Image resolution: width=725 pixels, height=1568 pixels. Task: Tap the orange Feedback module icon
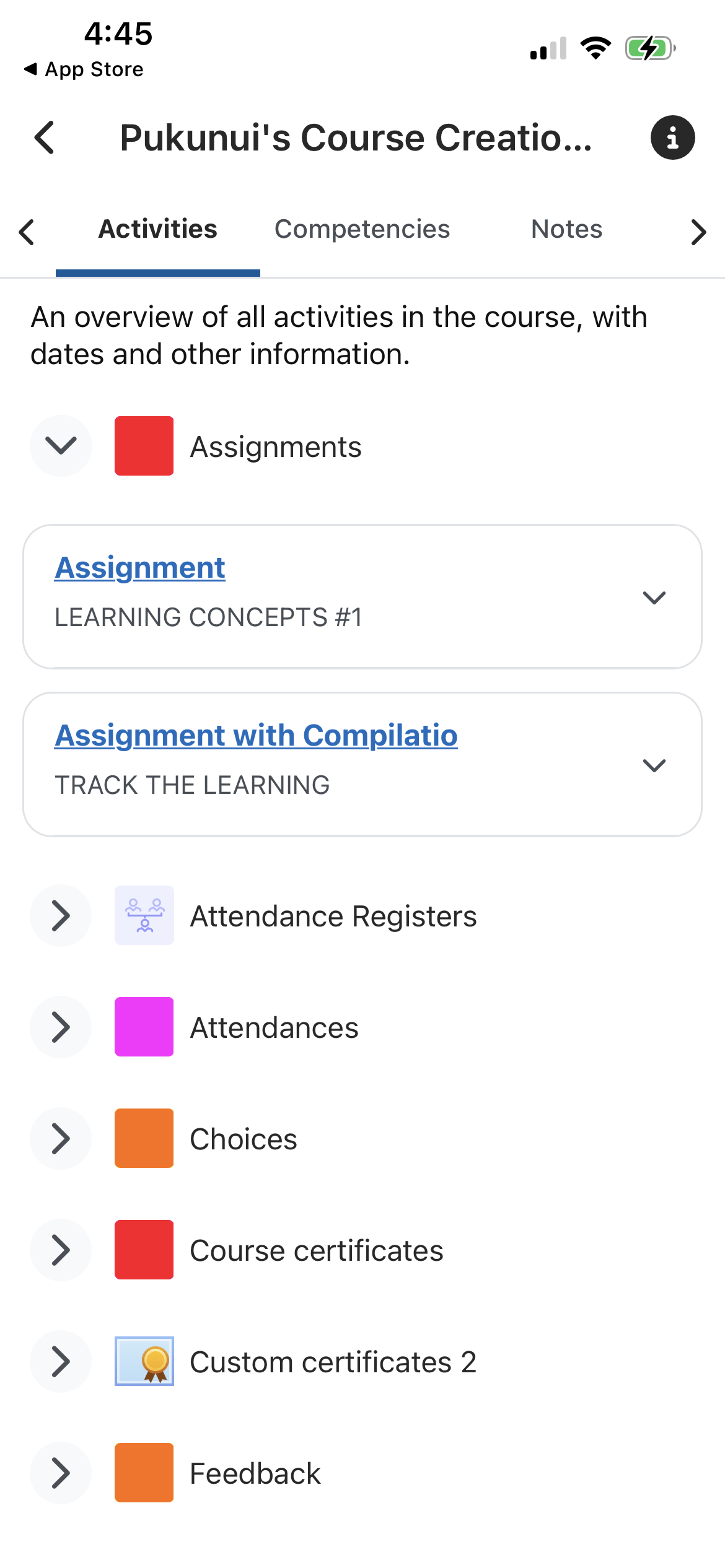click(x=144, y=1473)
